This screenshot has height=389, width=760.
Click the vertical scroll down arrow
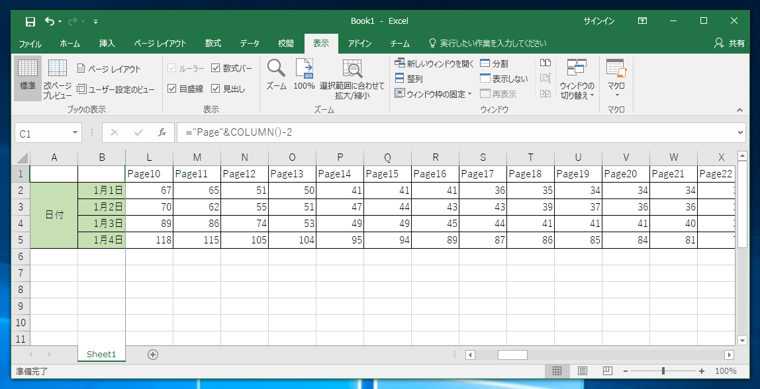click(742, 340)
